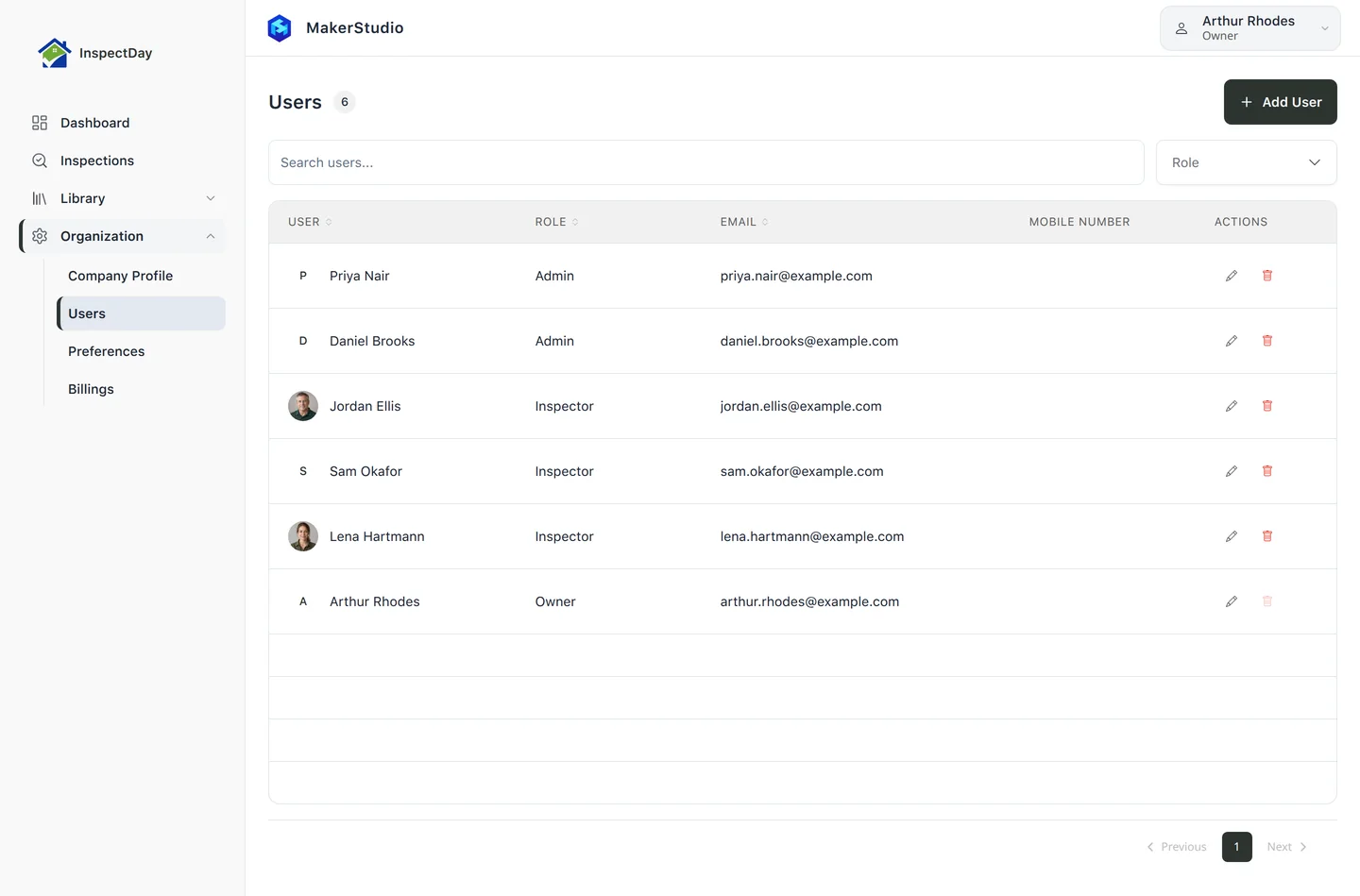Open the Library sidebar item
The width and height of the screenshot is (1360, 896).
[x=123, y=198]
